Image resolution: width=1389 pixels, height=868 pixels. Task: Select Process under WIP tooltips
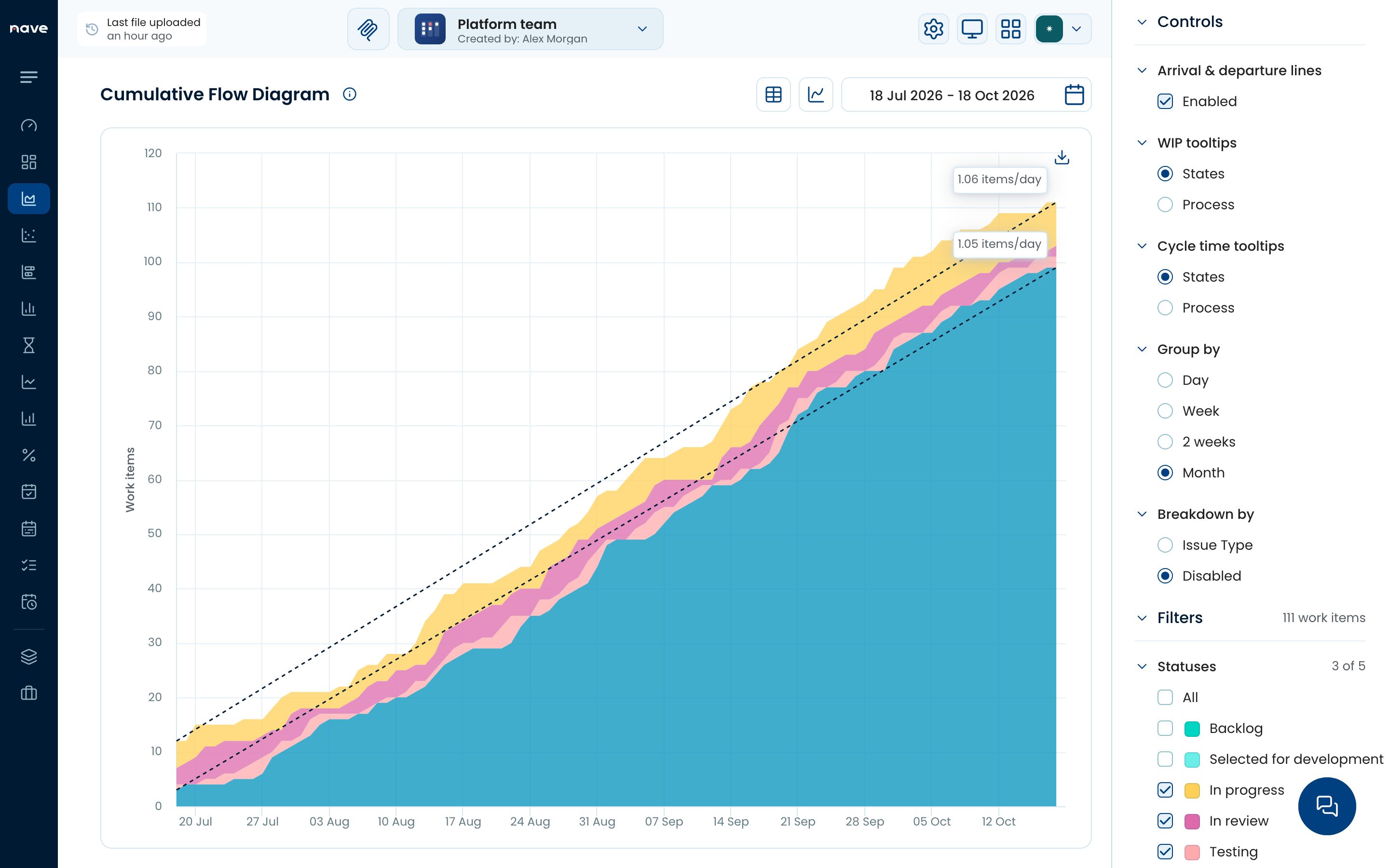tap(1165, 204)
